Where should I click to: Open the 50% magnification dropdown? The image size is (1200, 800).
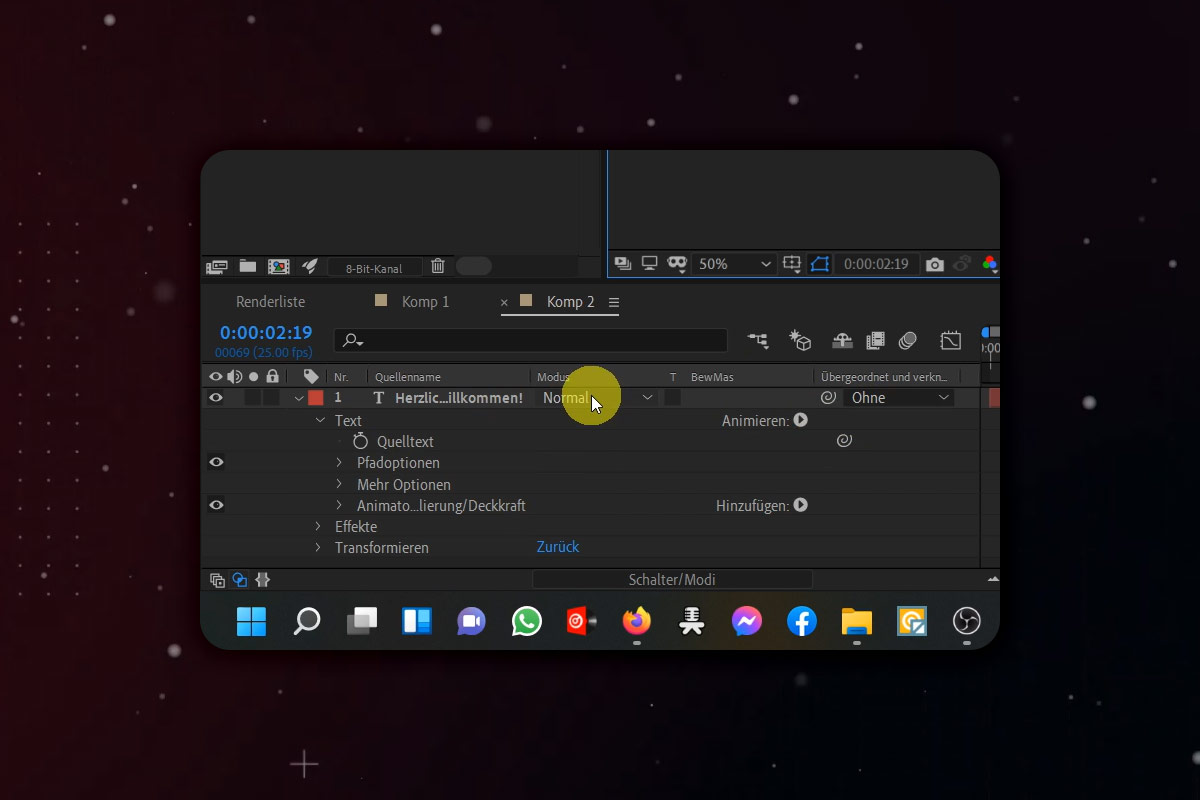(x=735, y=264)
